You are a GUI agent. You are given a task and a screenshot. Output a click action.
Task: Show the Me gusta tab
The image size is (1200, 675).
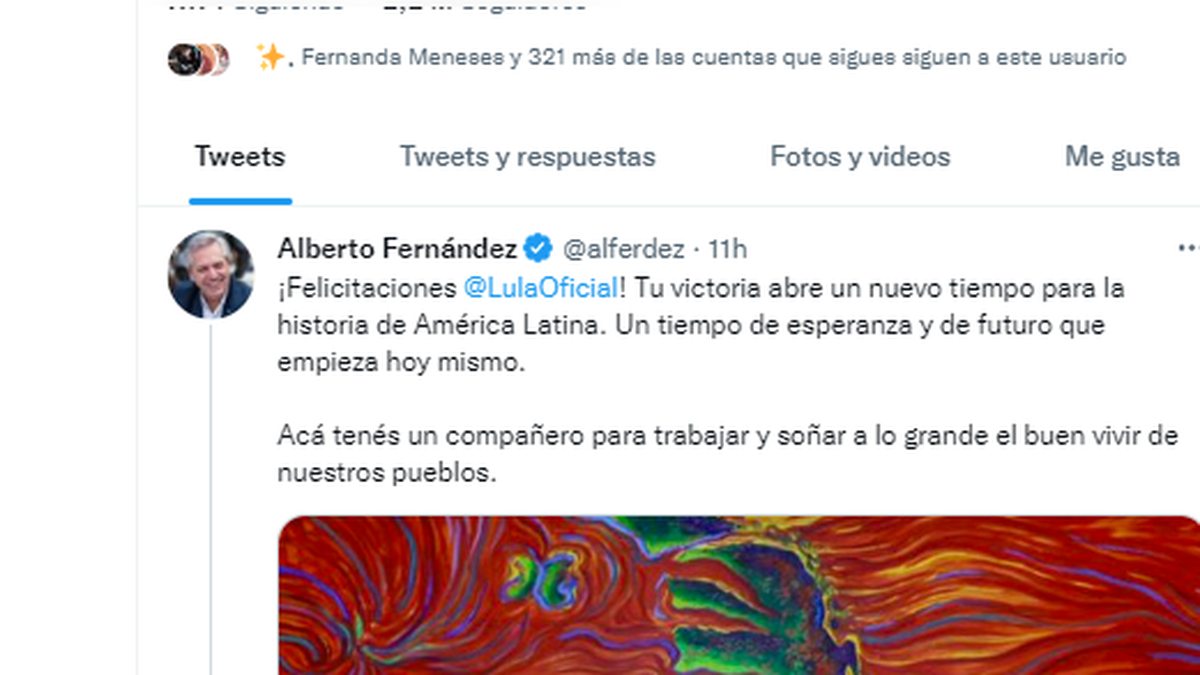click(1122, 157)
